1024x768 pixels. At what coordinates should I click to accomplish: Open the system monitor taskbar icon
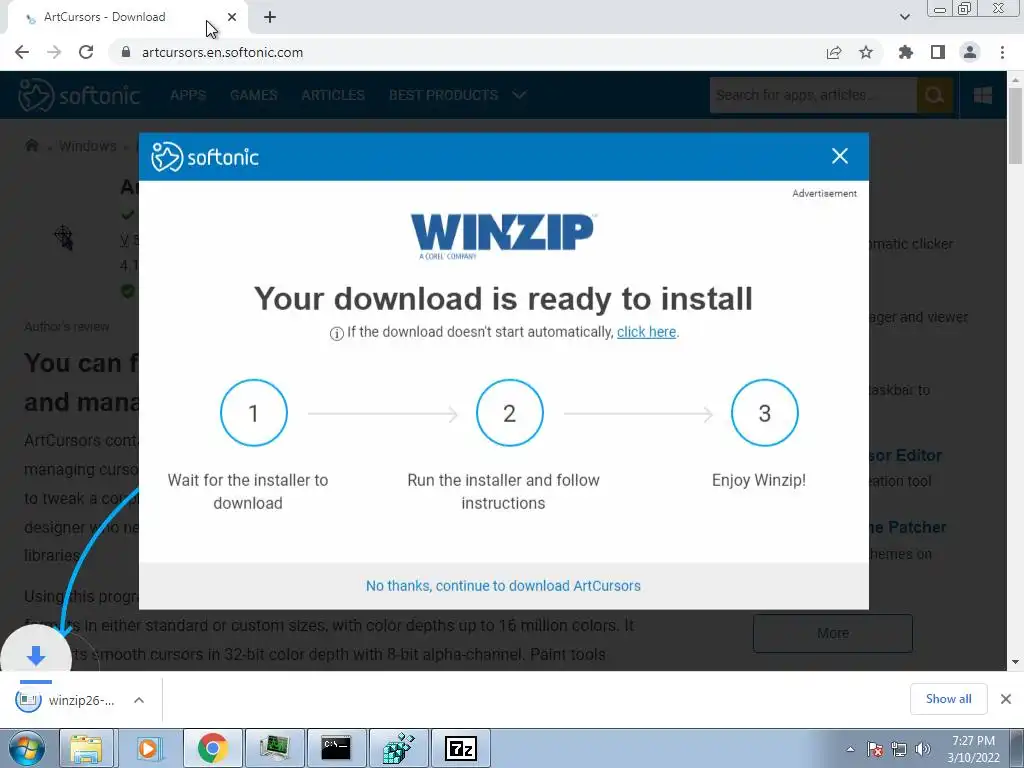pos(274,748)
